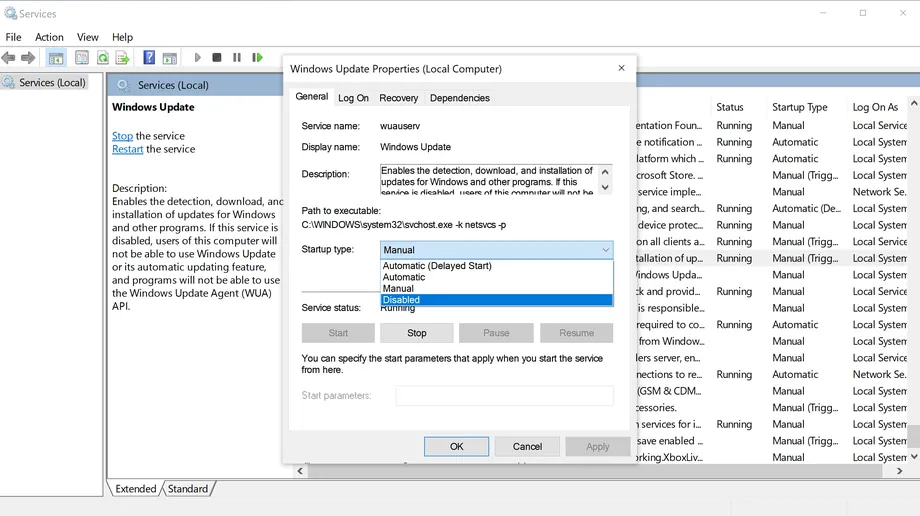
Task: Select the 'entation Foun...' service row
Action: [x=772, y=126]
